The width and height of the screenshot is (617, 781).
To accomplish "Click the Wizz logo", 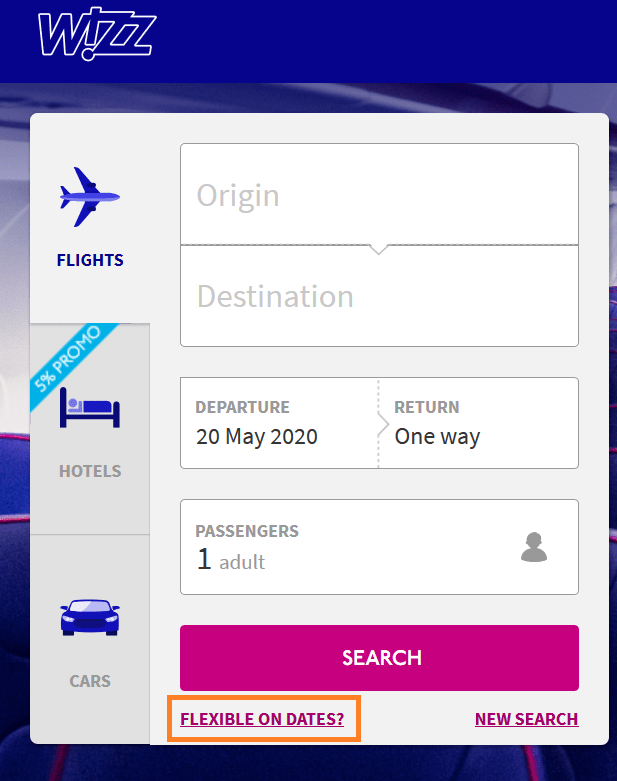I will click(97, 33).
